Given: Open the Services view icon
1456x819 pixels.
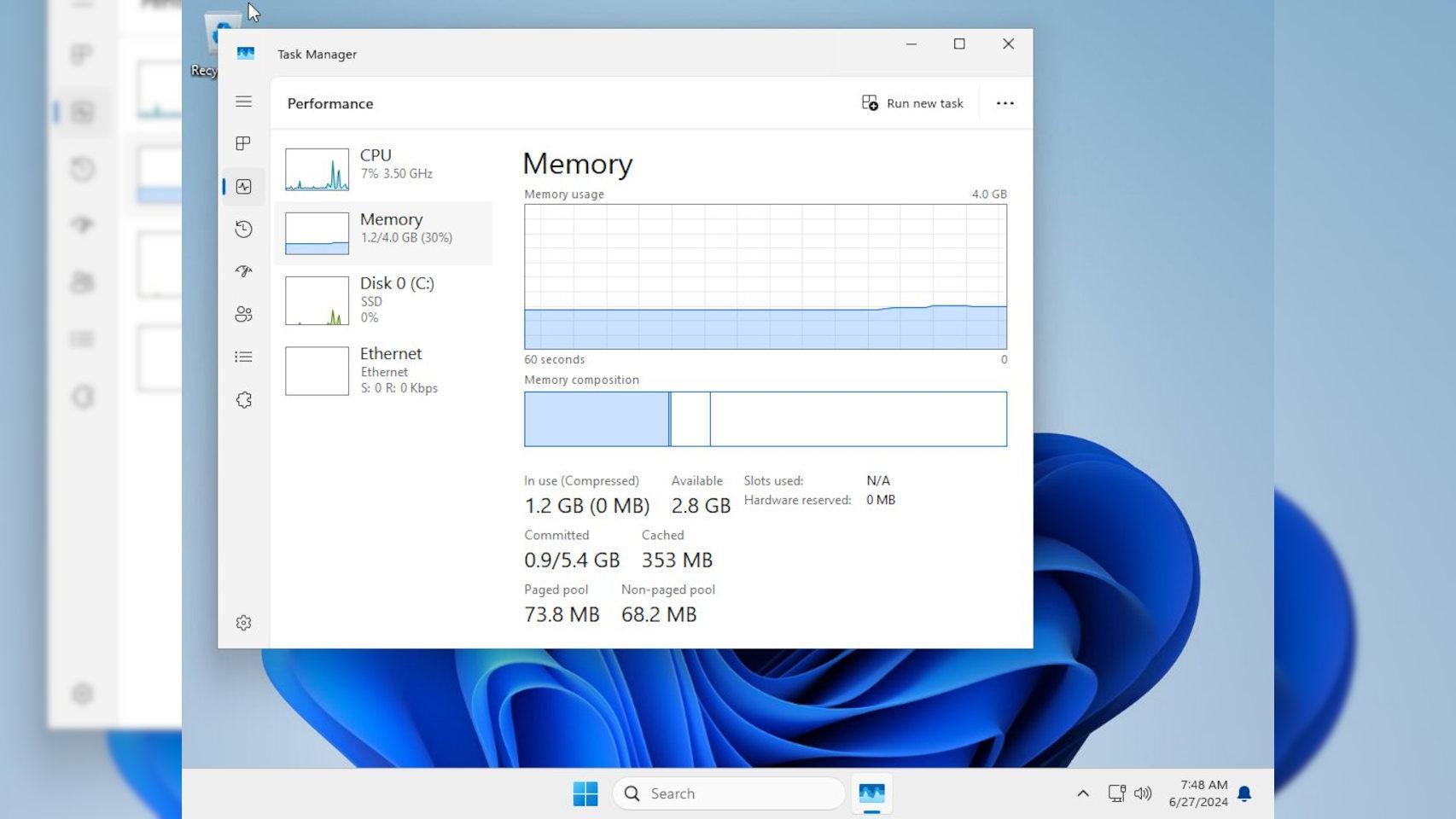Looking at the screenshot, I should click(x=244, y=399).
